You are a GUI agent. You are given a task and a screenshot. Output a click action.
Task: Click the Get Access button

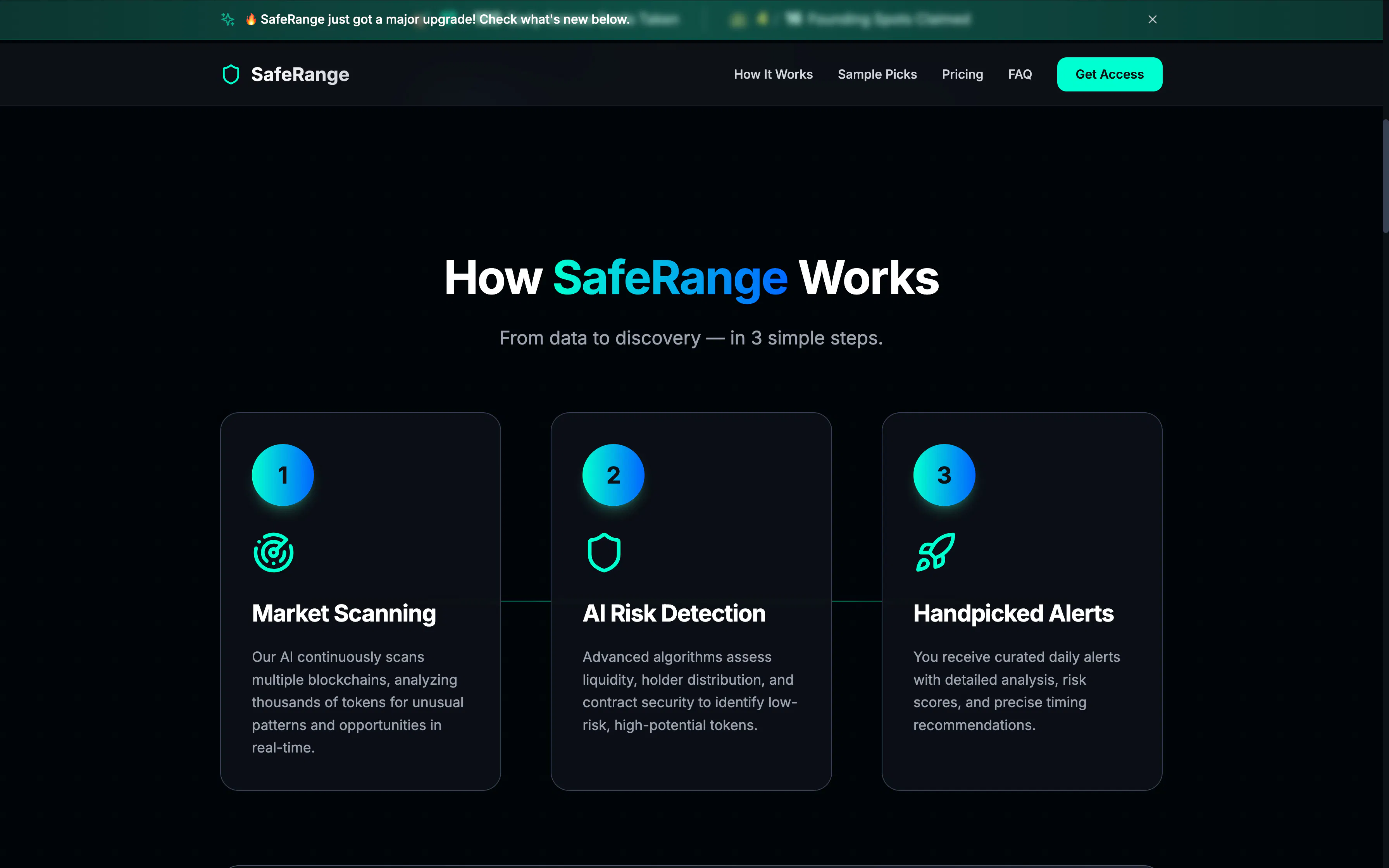pyautogui.click(x=1110, y=75)
